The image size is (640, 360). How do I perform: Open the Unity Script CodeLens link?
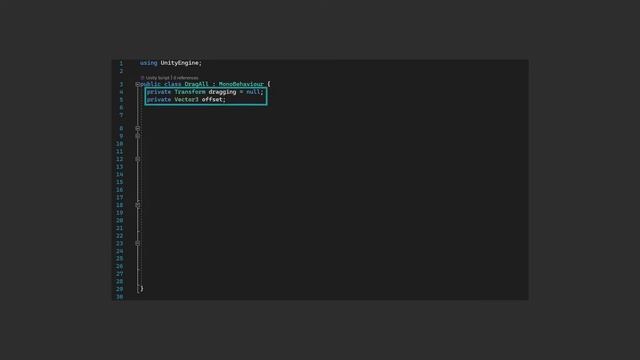[158, 78]
